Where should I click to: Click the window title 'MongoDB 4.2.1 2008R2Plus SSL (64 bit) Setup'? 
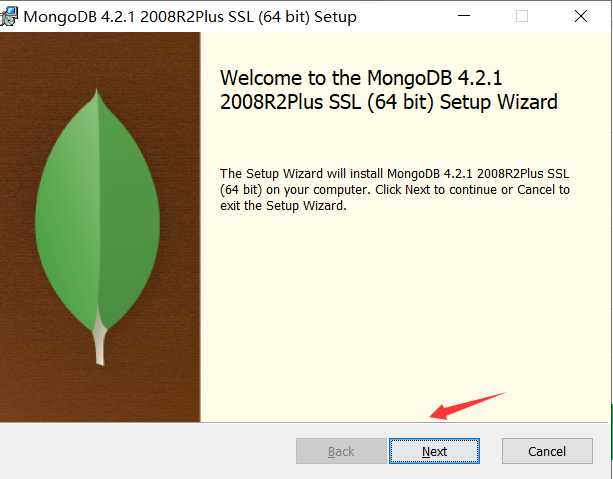pyautogui.click(x=190, y=17)
